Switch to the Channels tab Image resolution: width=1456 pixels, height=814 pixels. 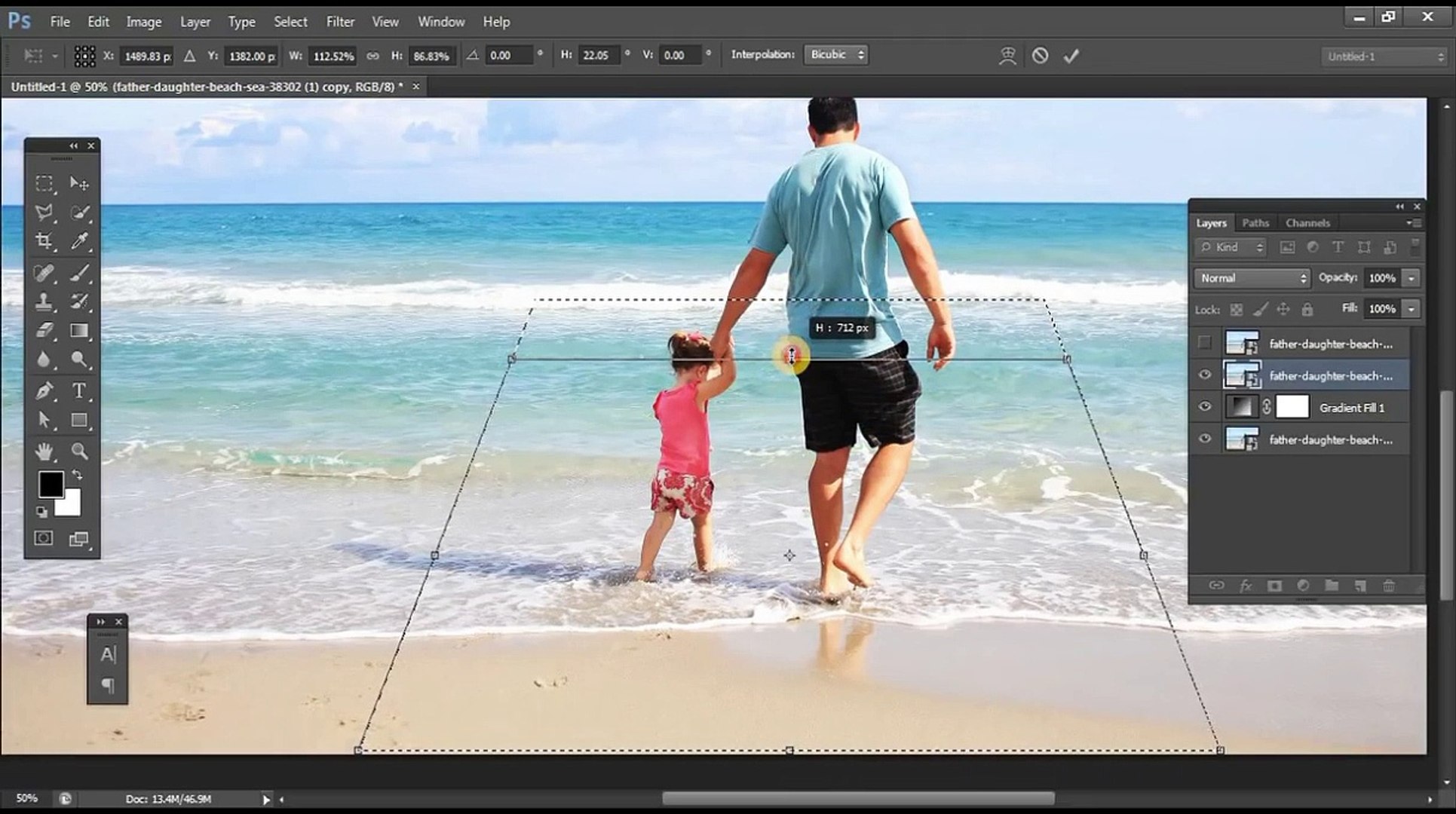(1307, 222)
